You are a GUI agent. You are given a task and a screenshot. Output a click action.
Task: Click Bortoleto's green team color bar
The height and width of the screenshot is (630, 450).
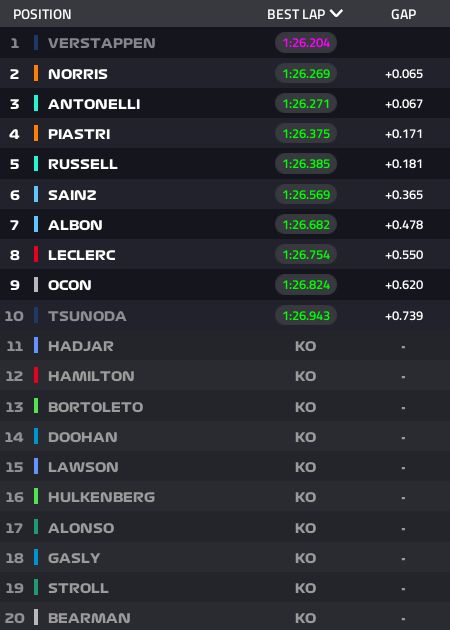(x=36, y=407)
